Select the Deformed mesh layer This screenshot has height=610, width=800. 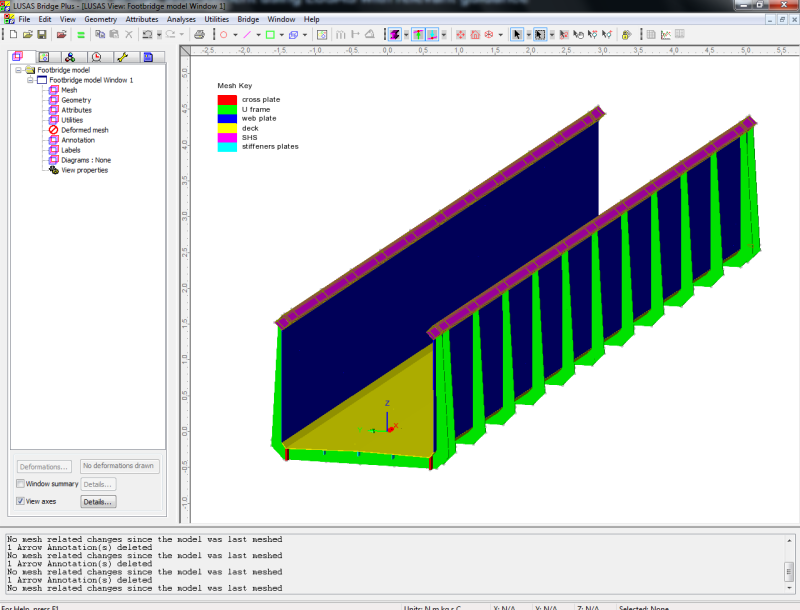pos(85,130)
